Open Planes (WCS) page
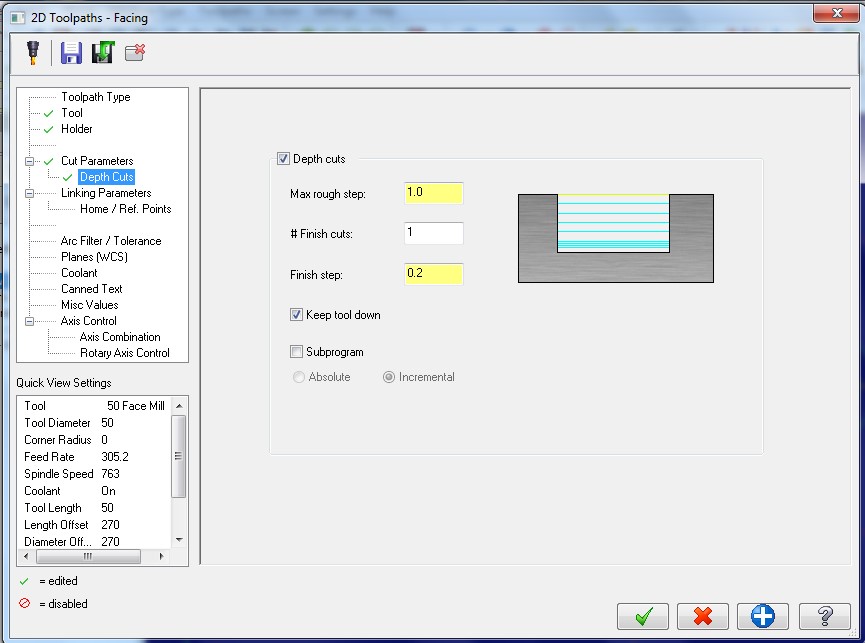This screenshot has height=643, width=865. [94, 257]
